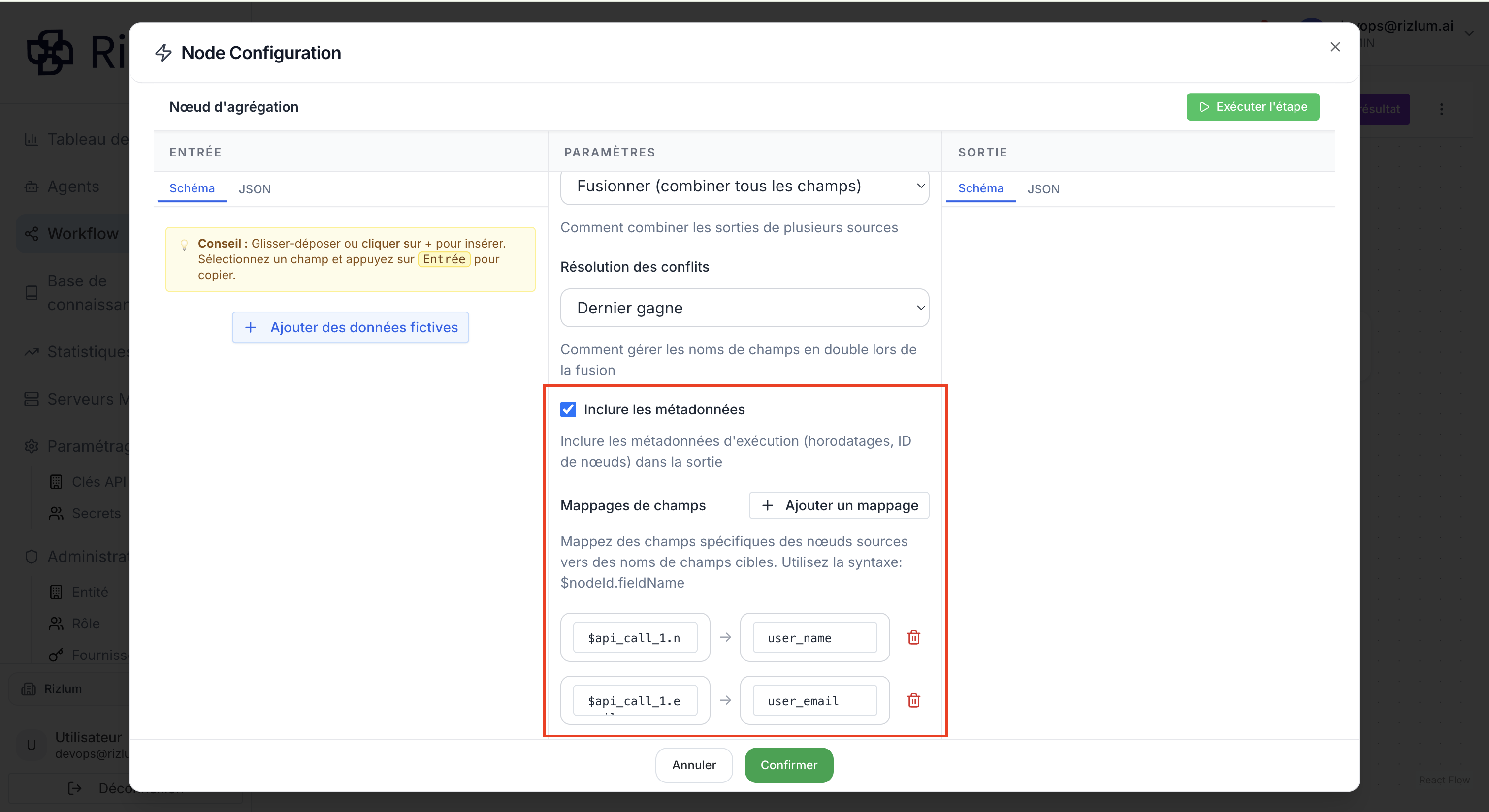Screen dimensions: 1489x812
Task: Click the Agents robot icon
Action: [x=31, y=187]
